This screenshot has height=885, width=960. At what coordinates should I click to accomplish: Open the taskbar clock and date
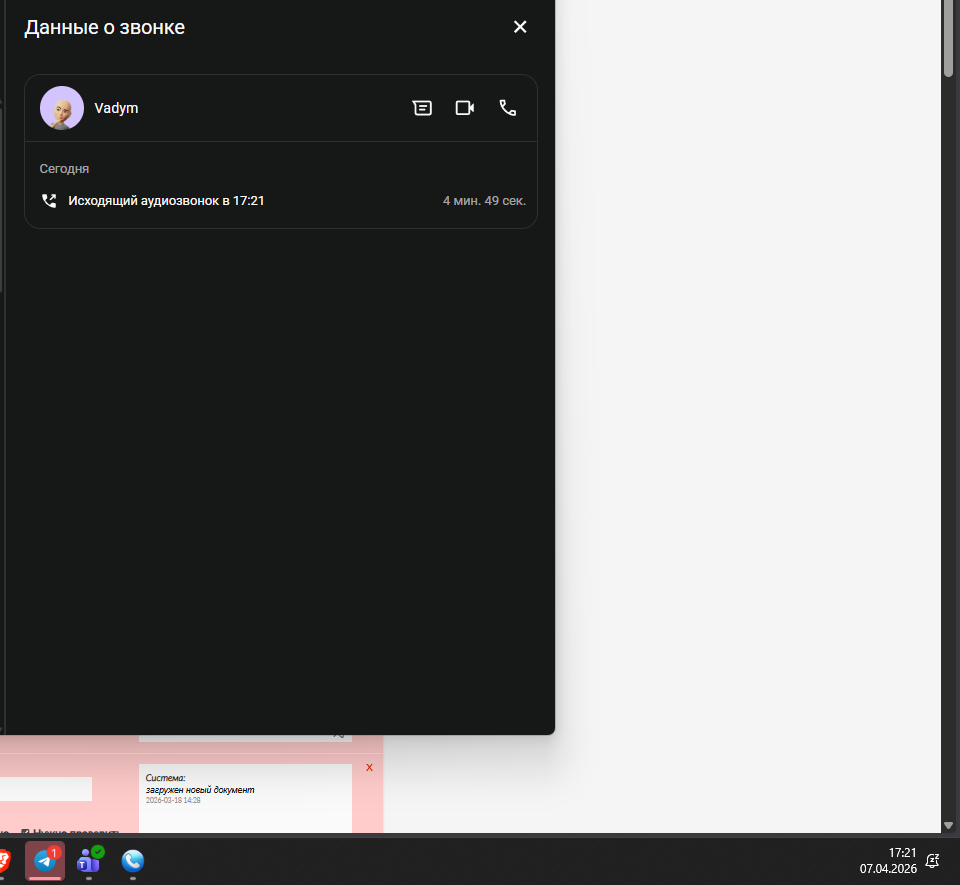point(888,861)
